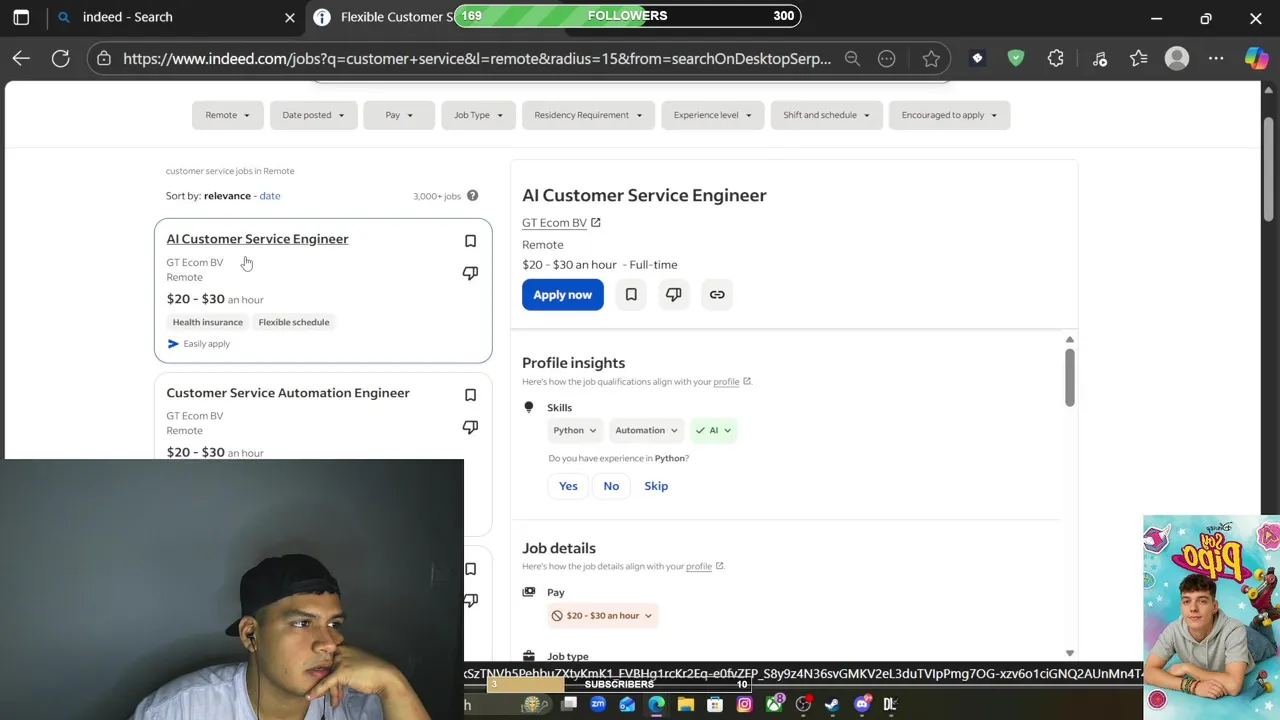Viewport: 1280px width, 720px height.
Task: Add page to favorites star icon
Action: tap(931, 59)
